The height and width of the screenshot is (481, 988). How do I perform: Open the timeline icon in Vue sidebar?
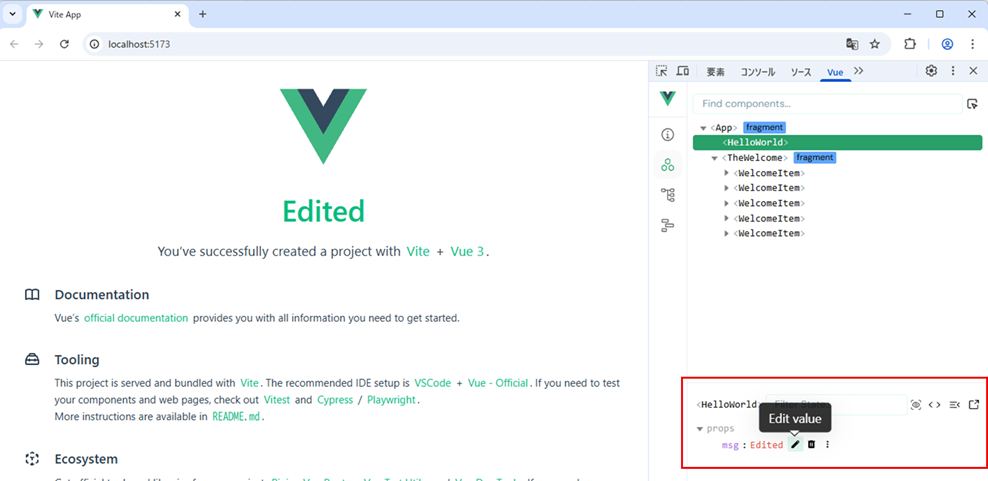click(x=668, y=225)
